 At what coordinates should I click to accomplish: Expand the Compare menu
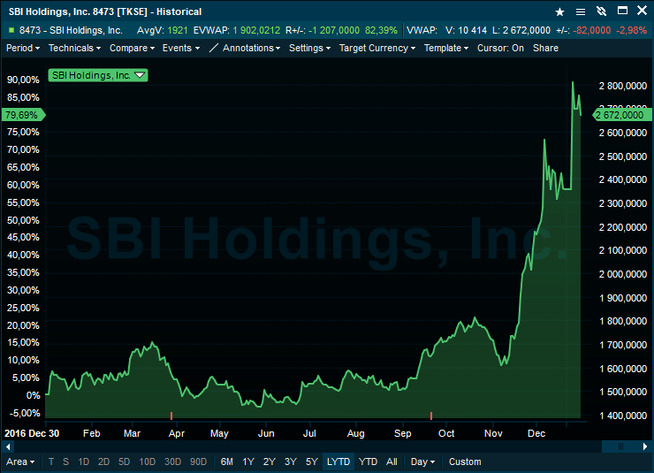(x=132, y=48)
